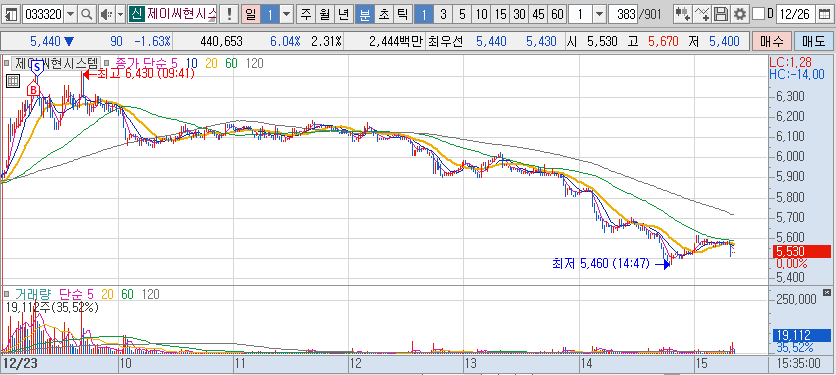
Task: Select the 초 second period
Action: click(384, 14)
